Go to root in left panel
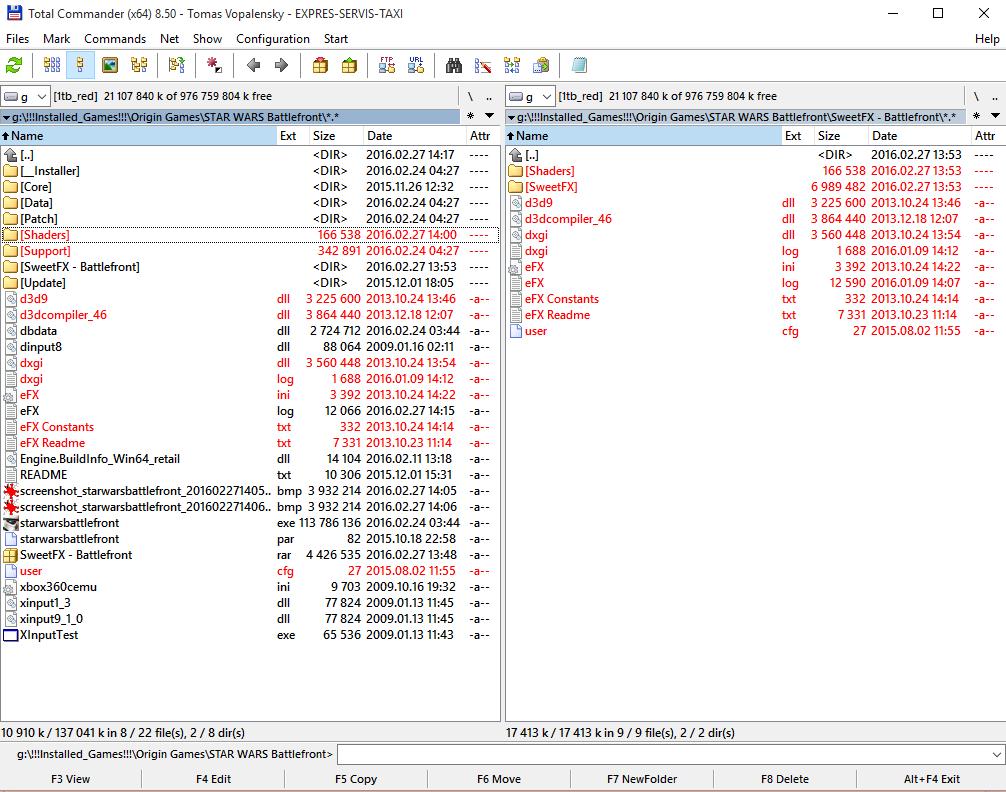1006x792 pixels. pos(470,96)
